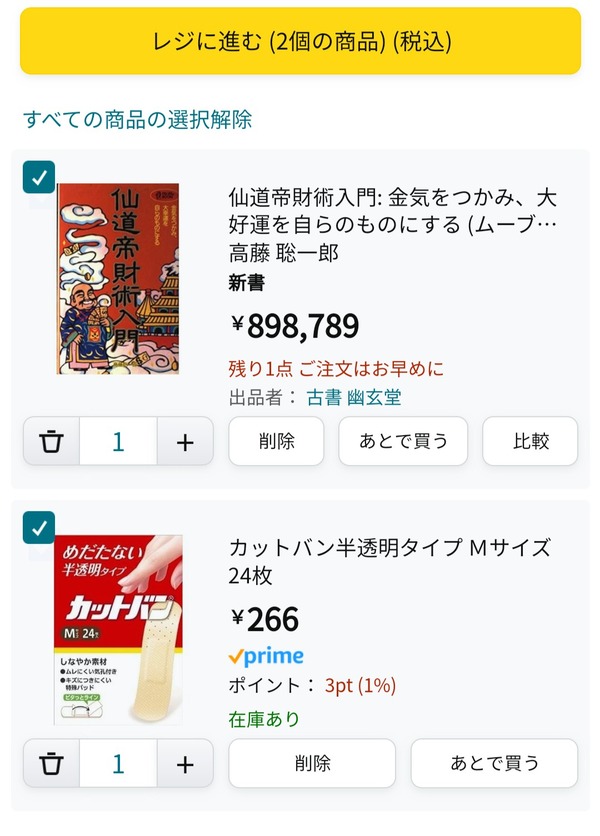Open the 仙道帝財術入門 book cover thumbnail
Viewport: 600px width, 836px height.
coord(118,279)
